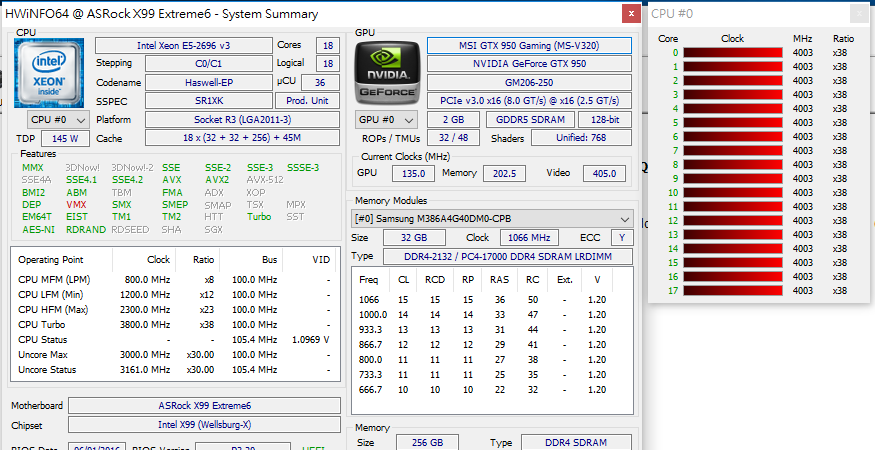Click the C0/C1 stepping field
This screenshot has height=450, width=875.
(x=209, y=64)
